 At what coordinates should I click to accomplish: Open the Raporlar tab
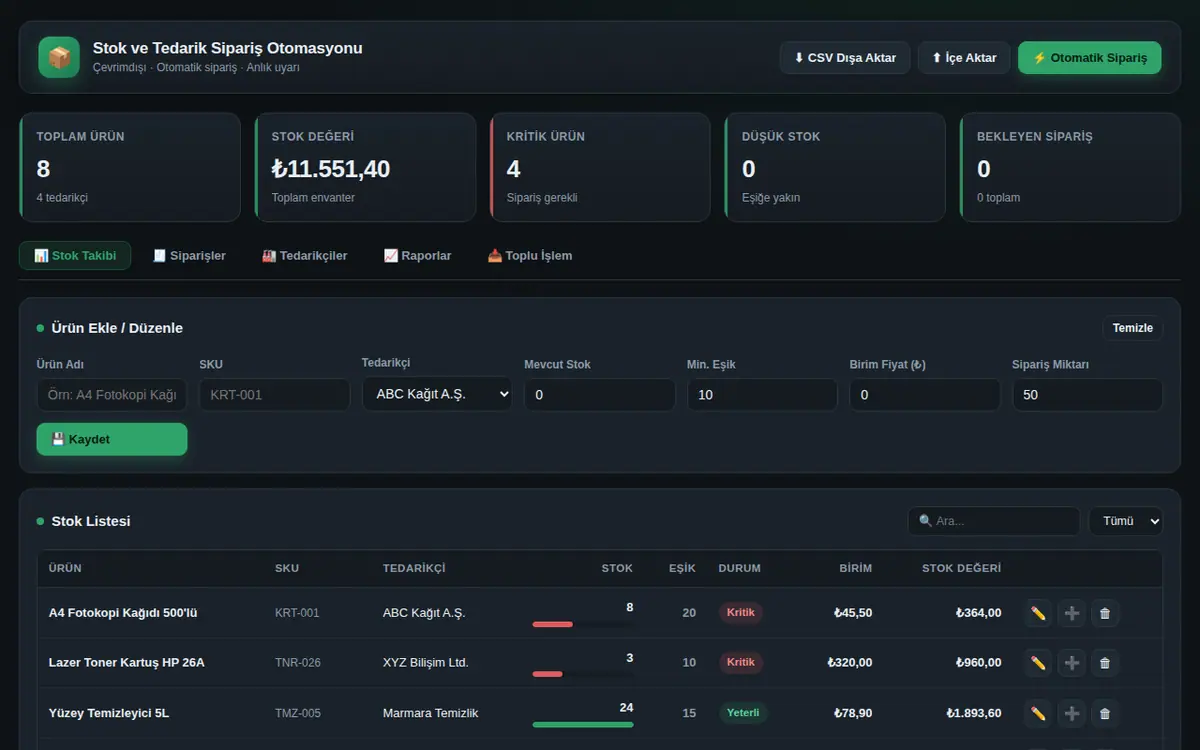tap(418, 256)
